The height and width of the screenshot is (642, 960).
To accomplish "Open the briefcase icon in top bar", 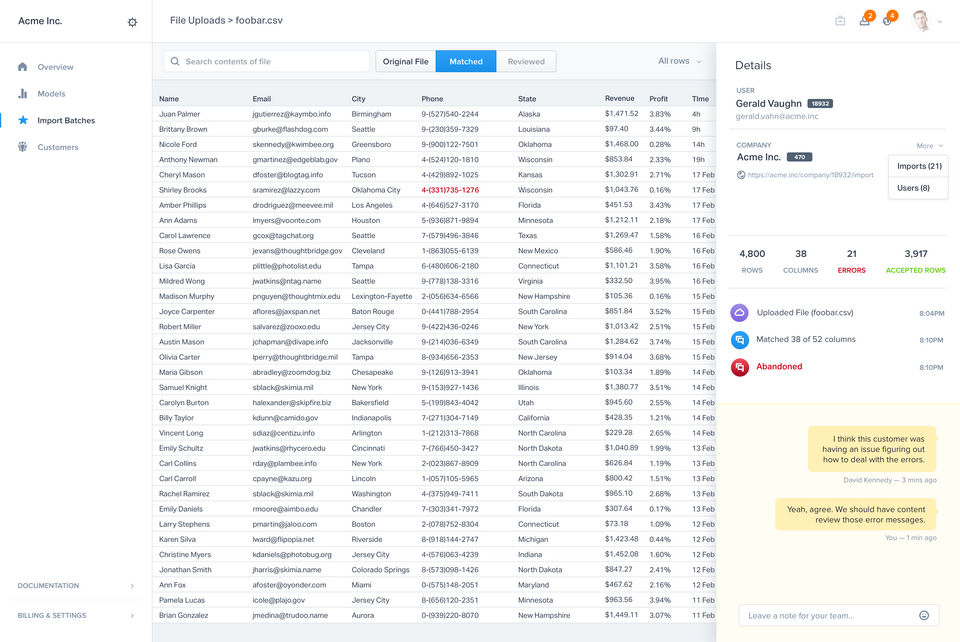I will click(x=840, y=21).
